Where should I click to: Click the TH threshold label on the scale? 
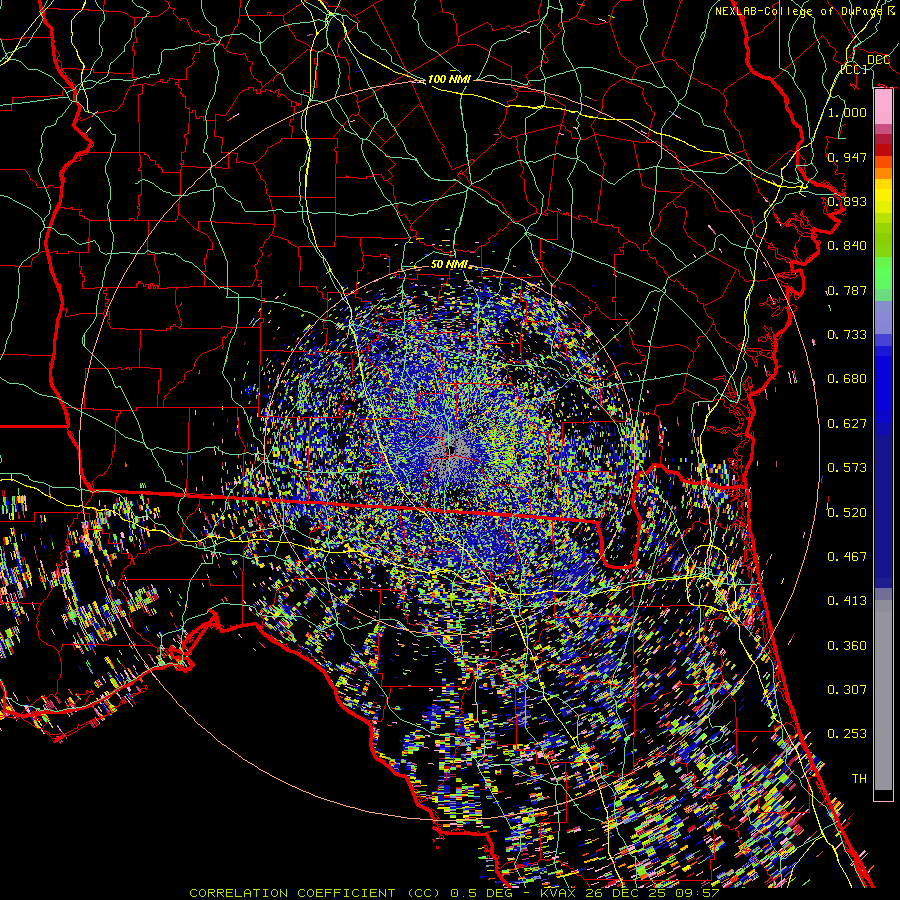point(859,778)
